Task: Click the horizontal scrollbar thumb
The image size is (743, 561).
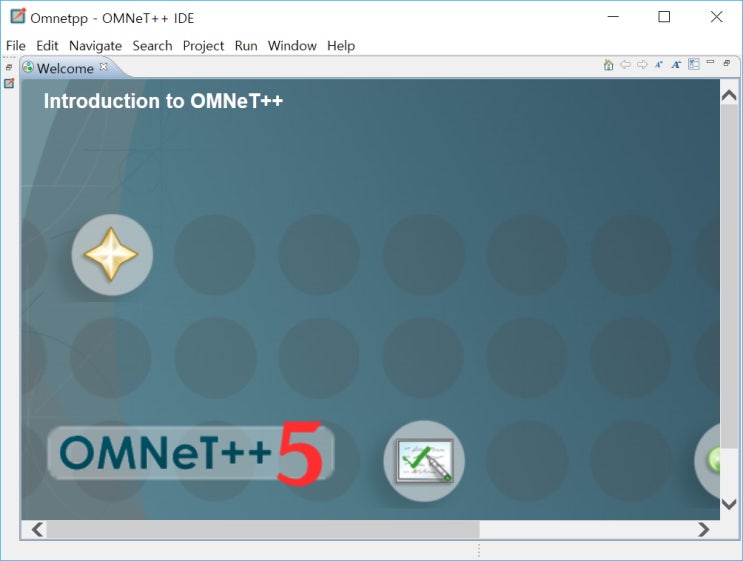Action: [263, 529]
